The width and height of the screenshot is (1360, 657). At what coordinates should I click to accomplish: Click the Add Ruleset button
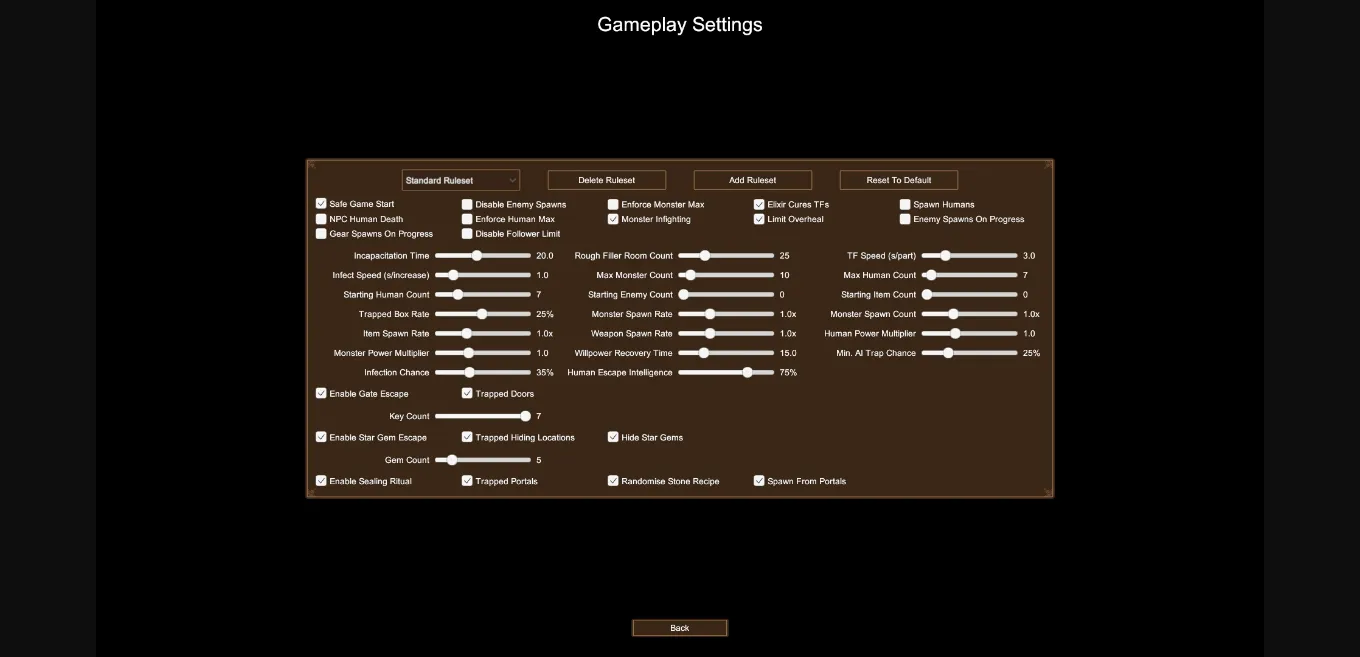click(753, 180)
